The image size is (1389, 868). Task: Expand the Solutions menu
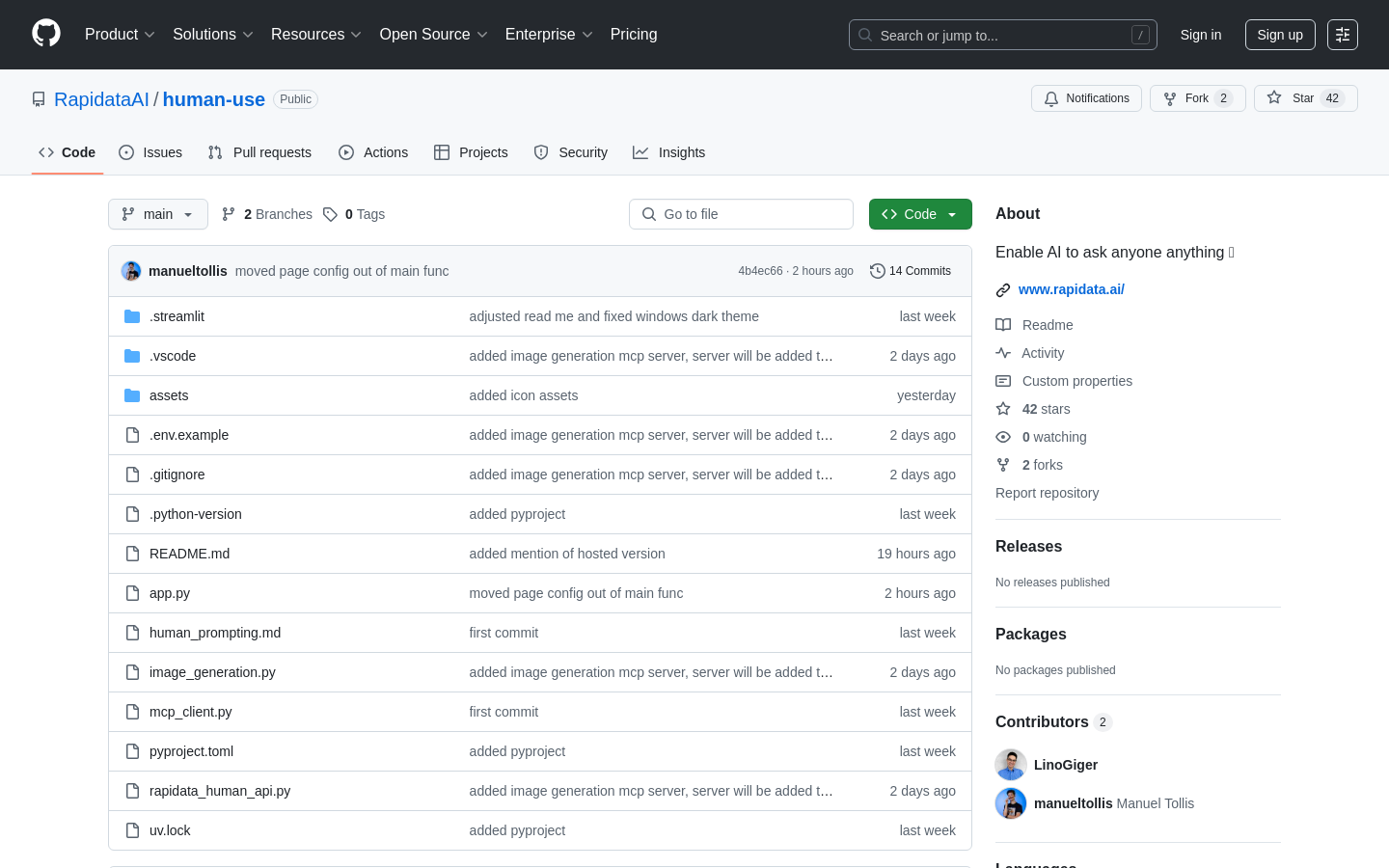pos(213,34)
